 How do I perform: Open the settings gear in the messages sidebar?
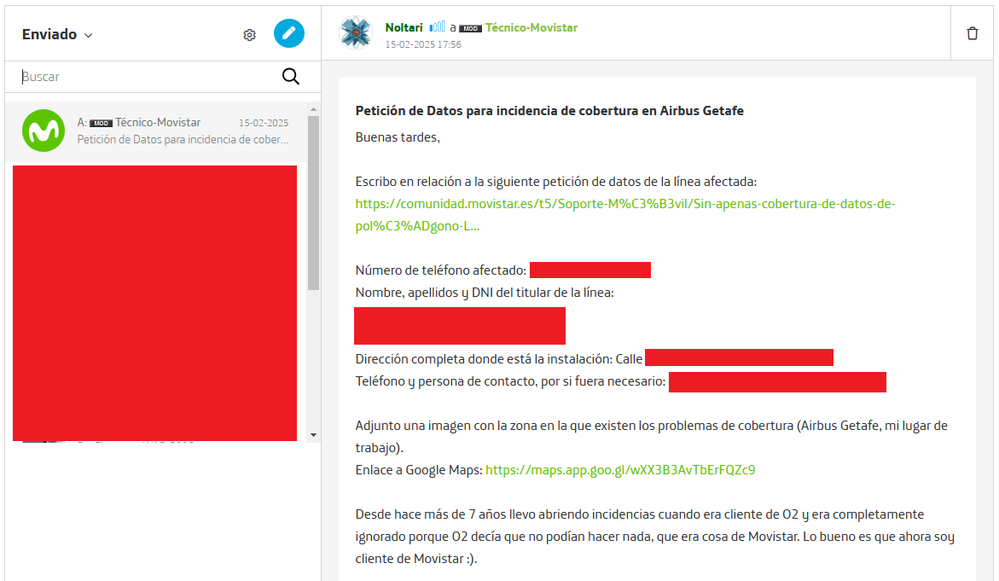249,33
